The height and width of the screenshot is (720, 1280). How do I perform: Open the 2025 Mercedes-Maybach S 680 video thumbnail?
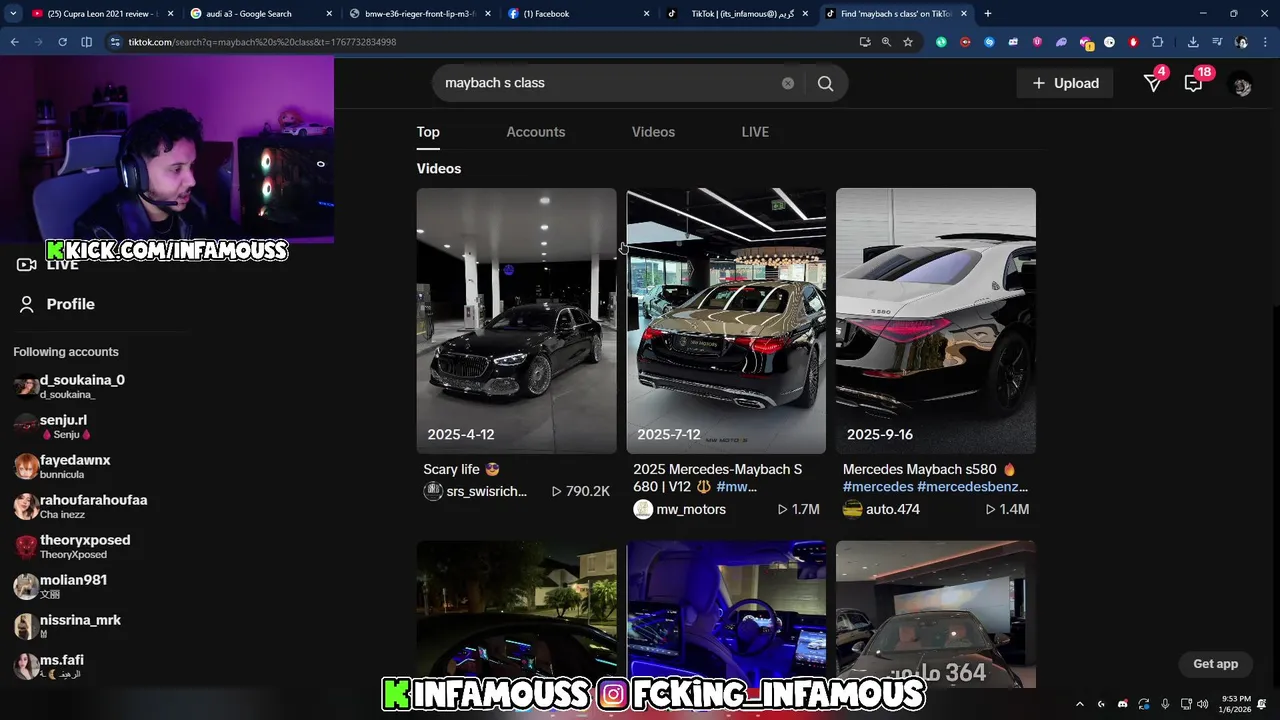click(x=726, y=321)
